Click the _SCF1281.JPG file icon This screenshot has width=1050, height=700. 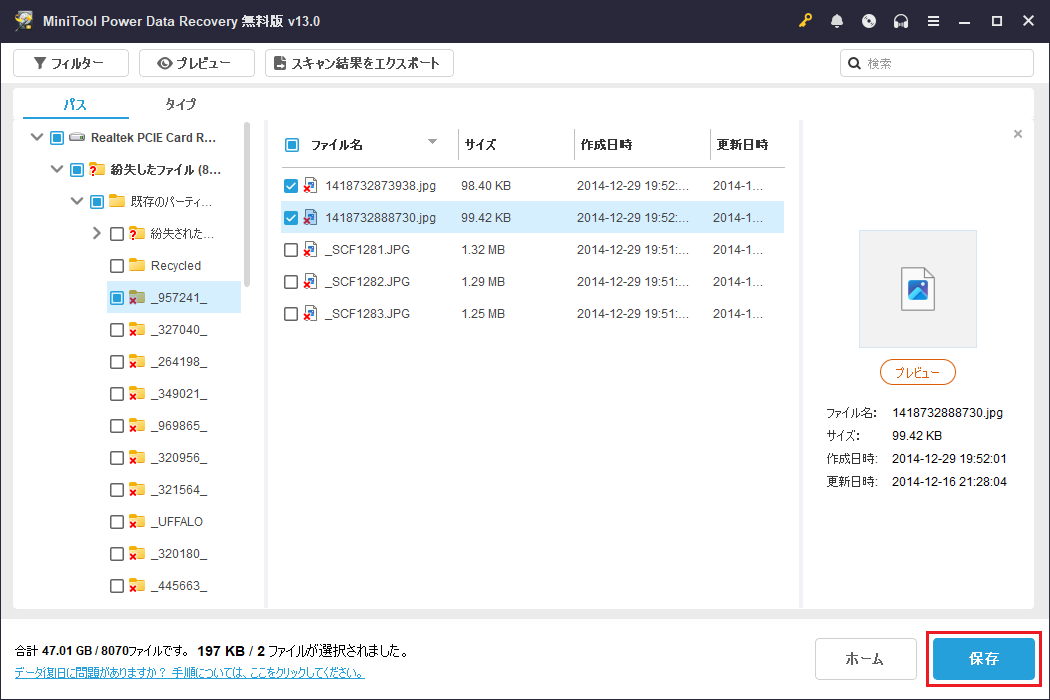click(310, 250)
